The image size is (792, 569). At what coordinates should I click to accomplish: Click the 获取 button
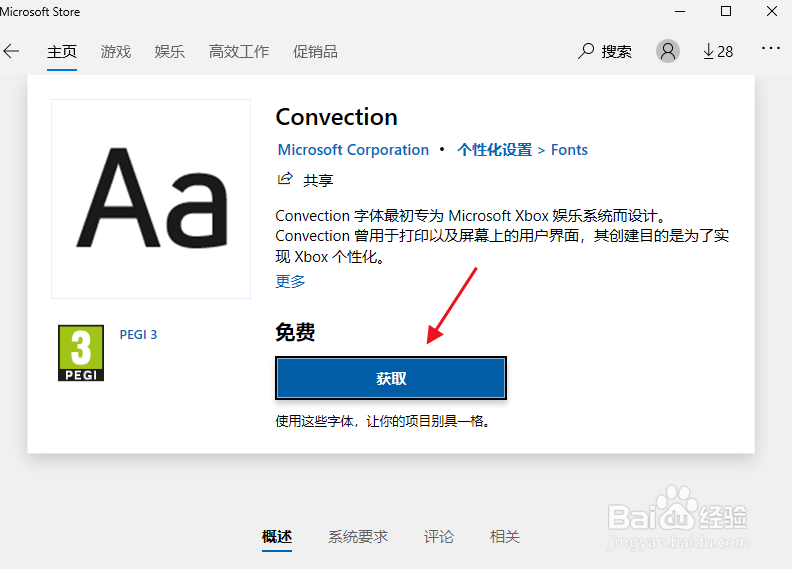click(x=391, y=378)
